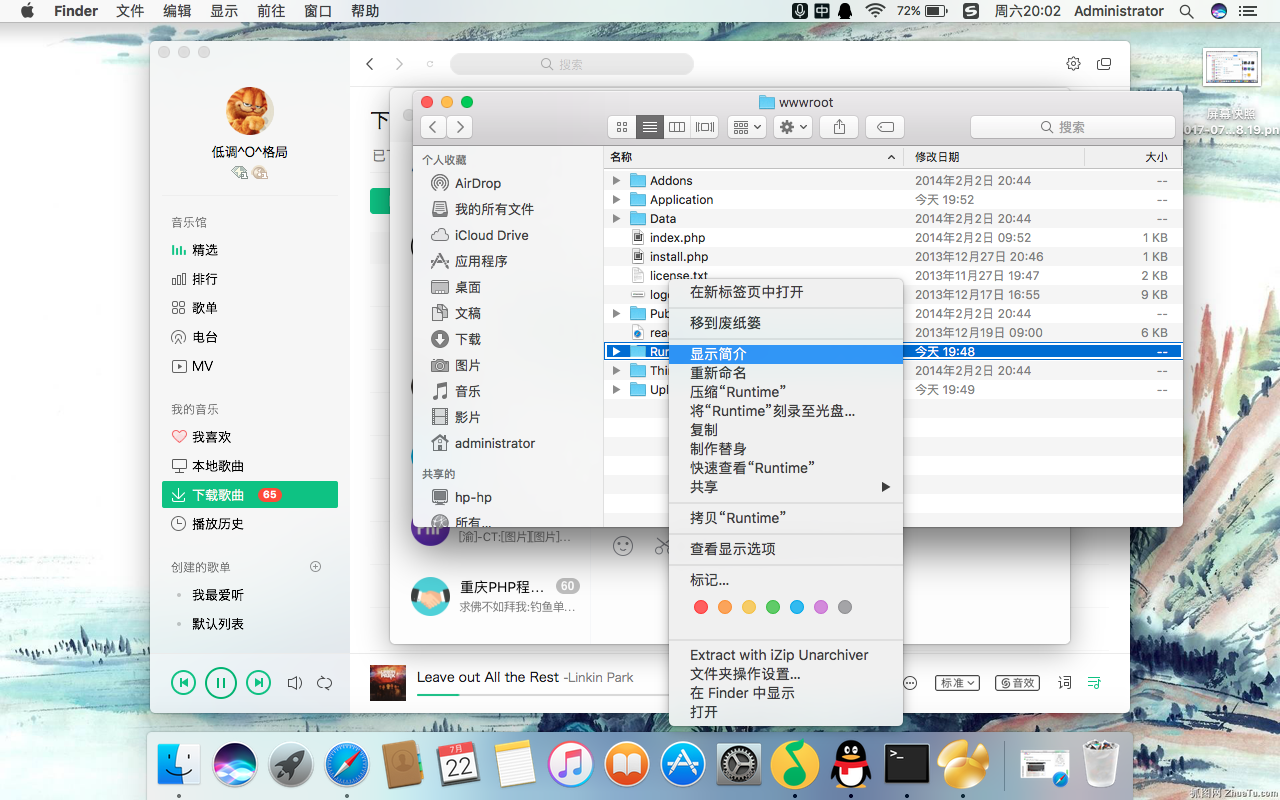This screenshot has width=1280, height=800.
Task: Choose Extract with iZip Unarchiver
Action: point(786,655)
